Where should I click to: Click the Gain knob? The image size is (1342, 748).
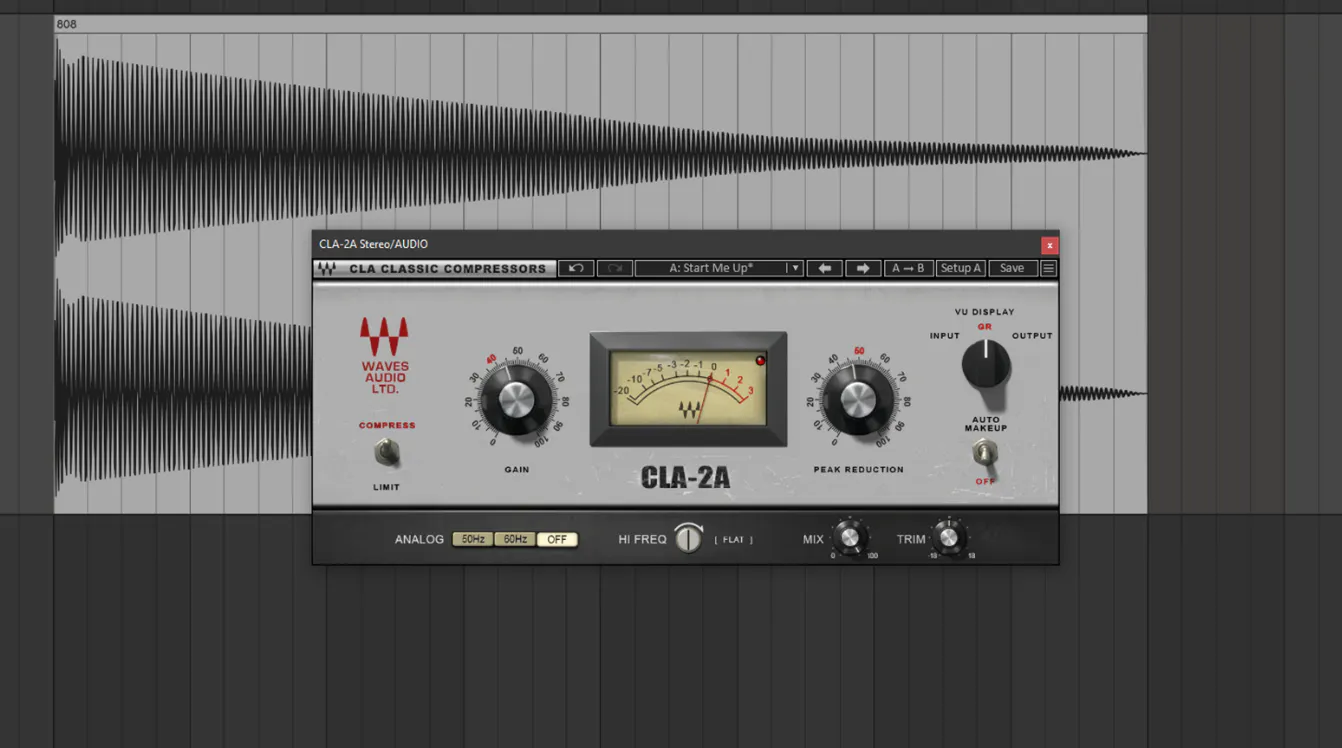tap(516, 400)
